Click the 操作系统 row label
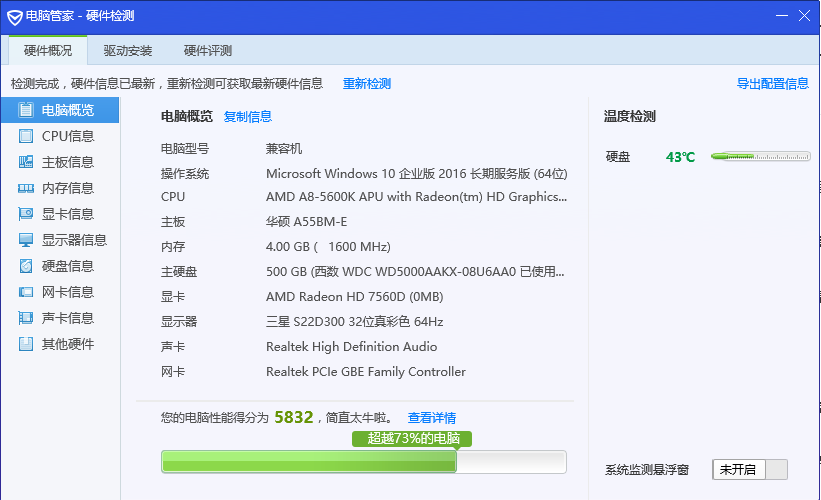Screen dimensions: 821x500 pos(185,174)
